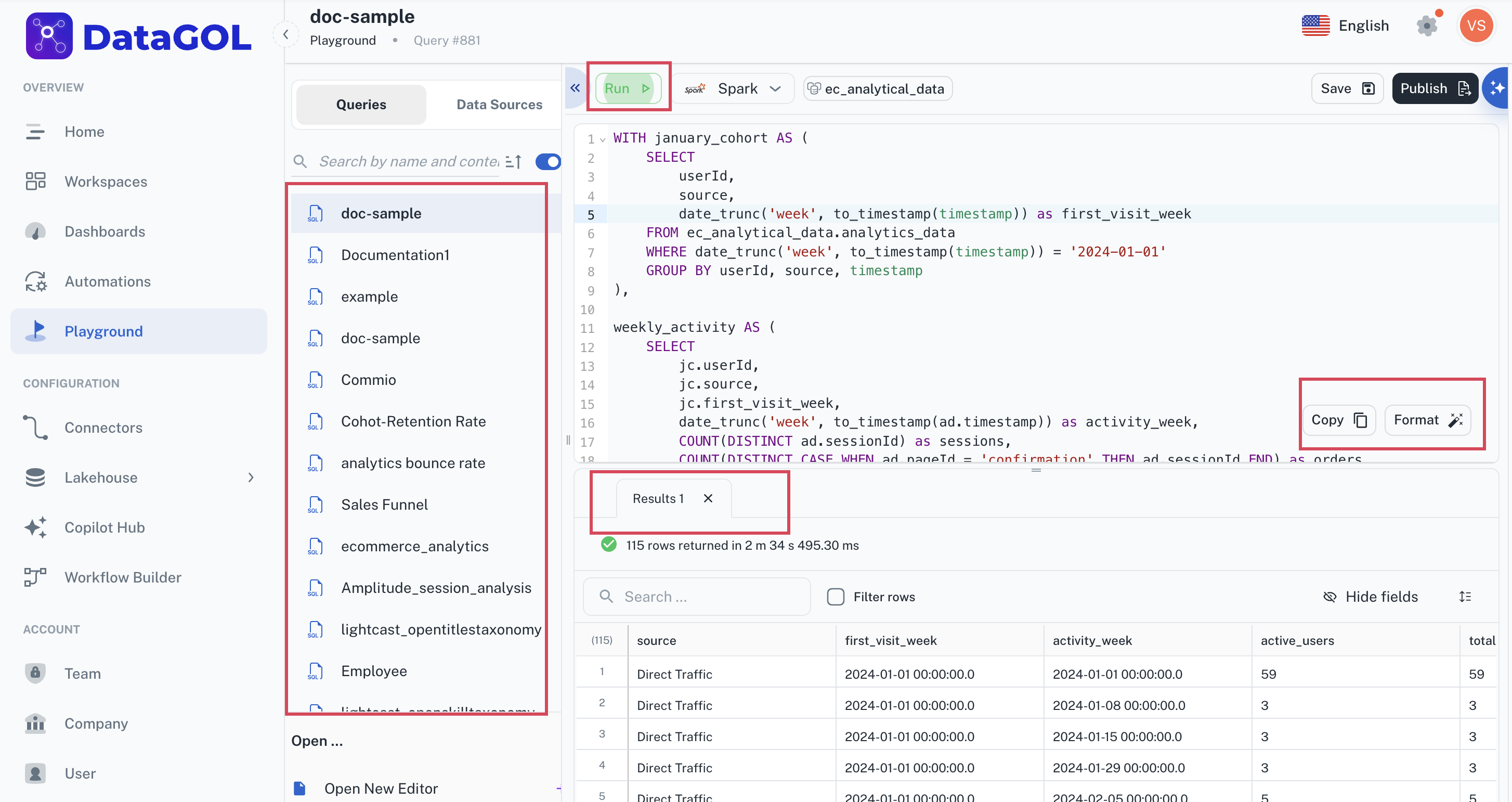Click the green success check icon

(609, 545)
